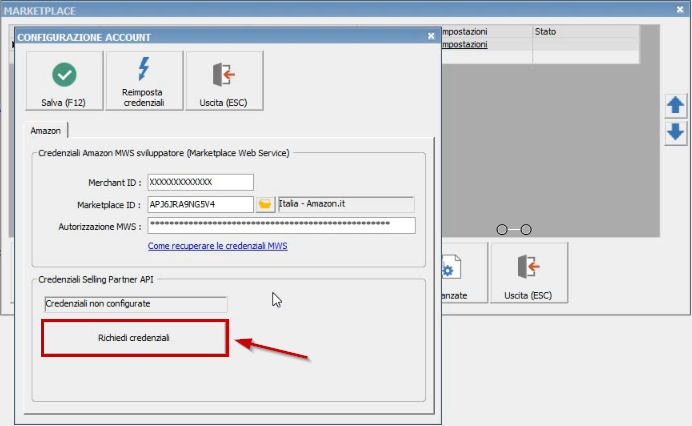Open Marketplace ID folder lookup icon
Viewport: 692px width, 426px height.
[265, 204]
